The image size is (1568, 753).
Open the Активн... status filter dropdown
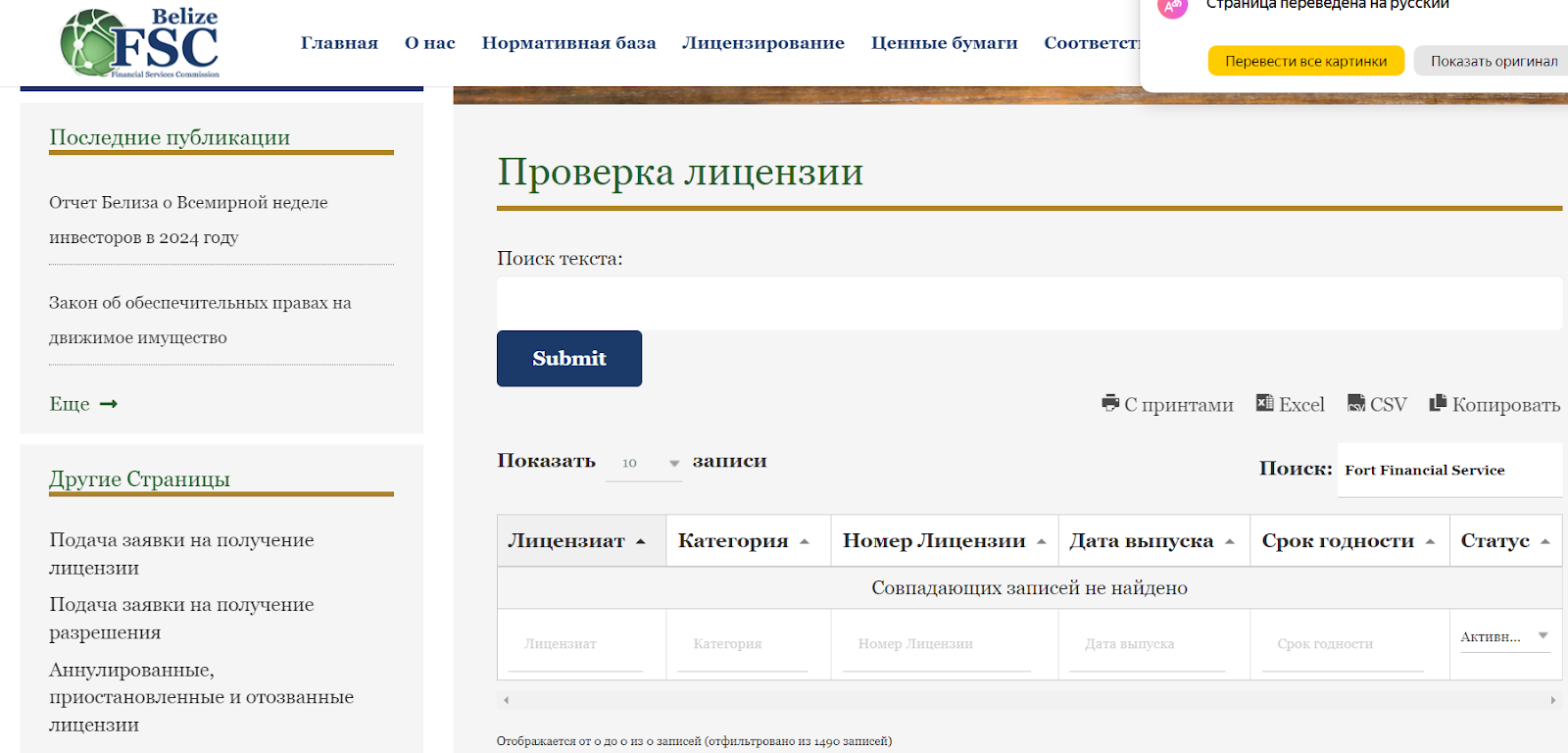point(1504,636)
